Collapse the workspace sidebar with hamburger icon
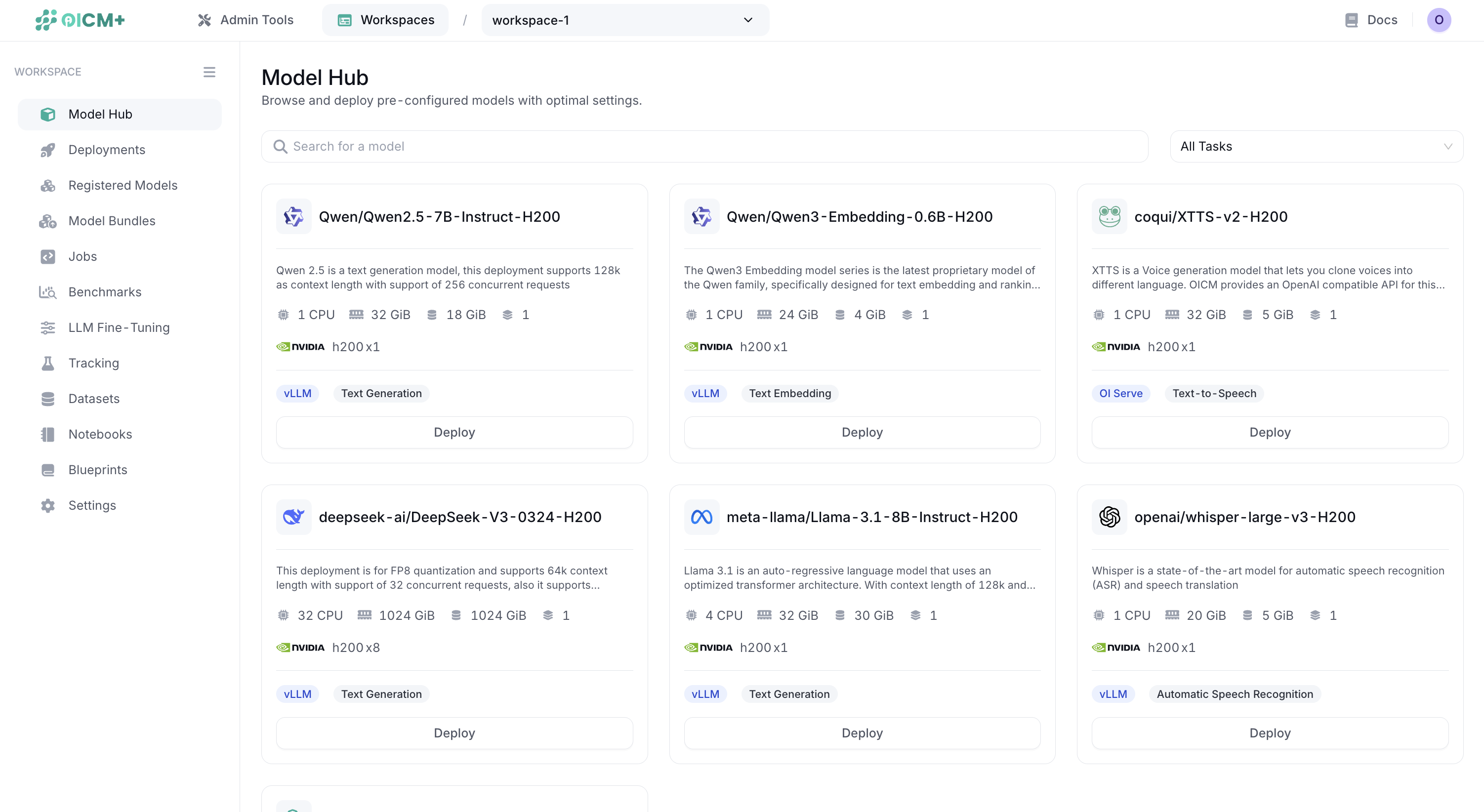 click(209, 72)
